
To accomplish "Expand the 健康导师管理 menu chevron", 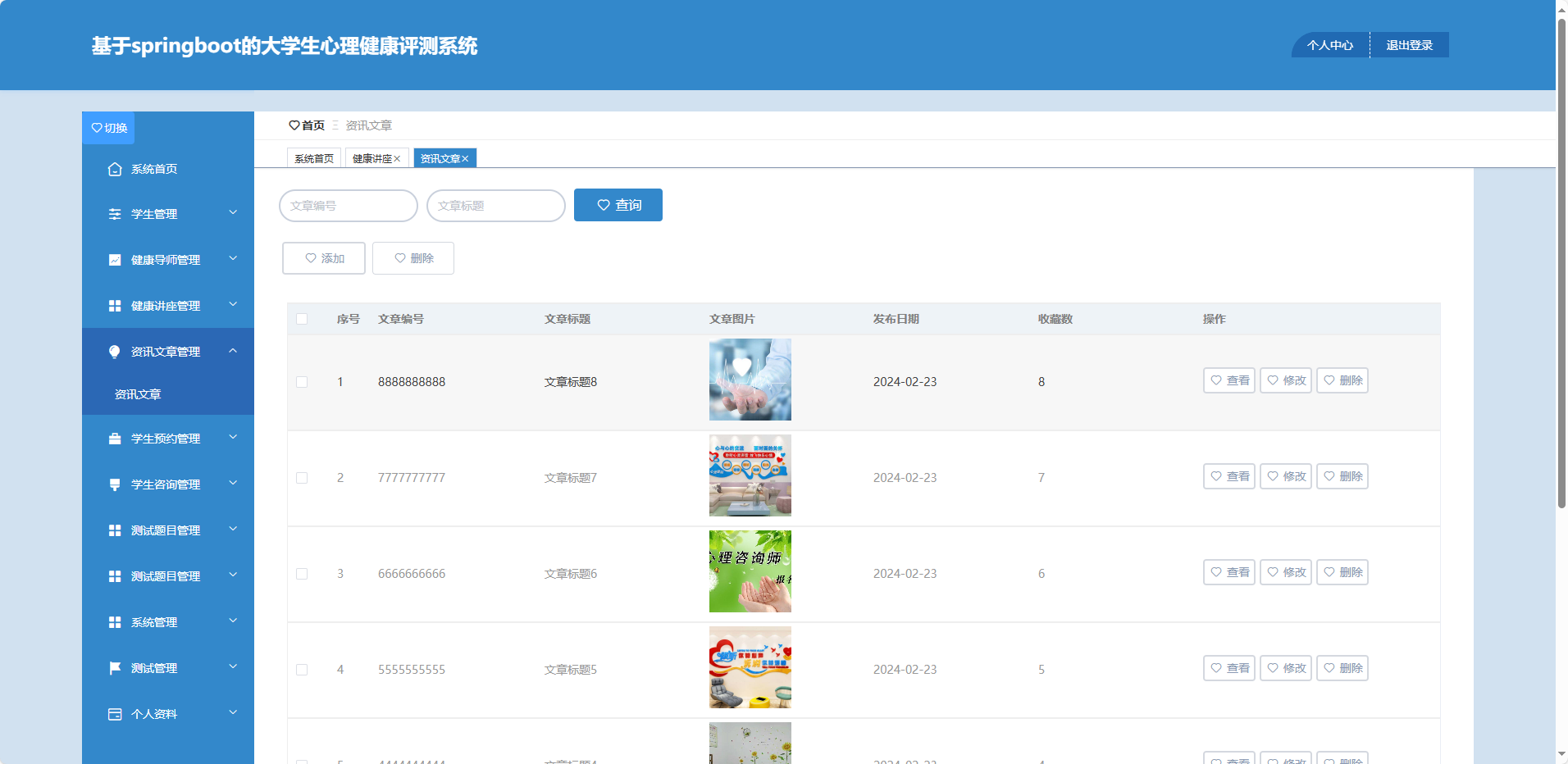I will coord(233,259).
